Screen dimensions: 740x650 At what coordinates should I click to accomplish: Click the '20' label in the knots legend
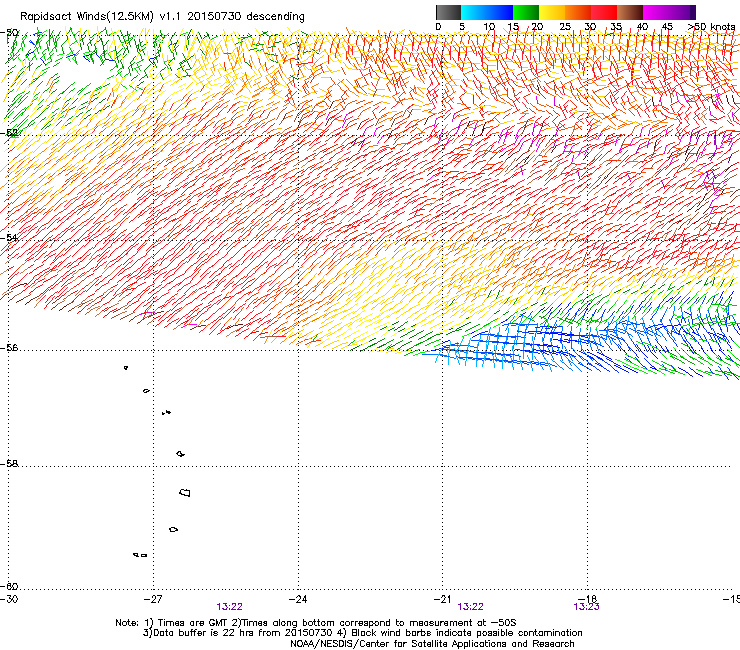537,27
